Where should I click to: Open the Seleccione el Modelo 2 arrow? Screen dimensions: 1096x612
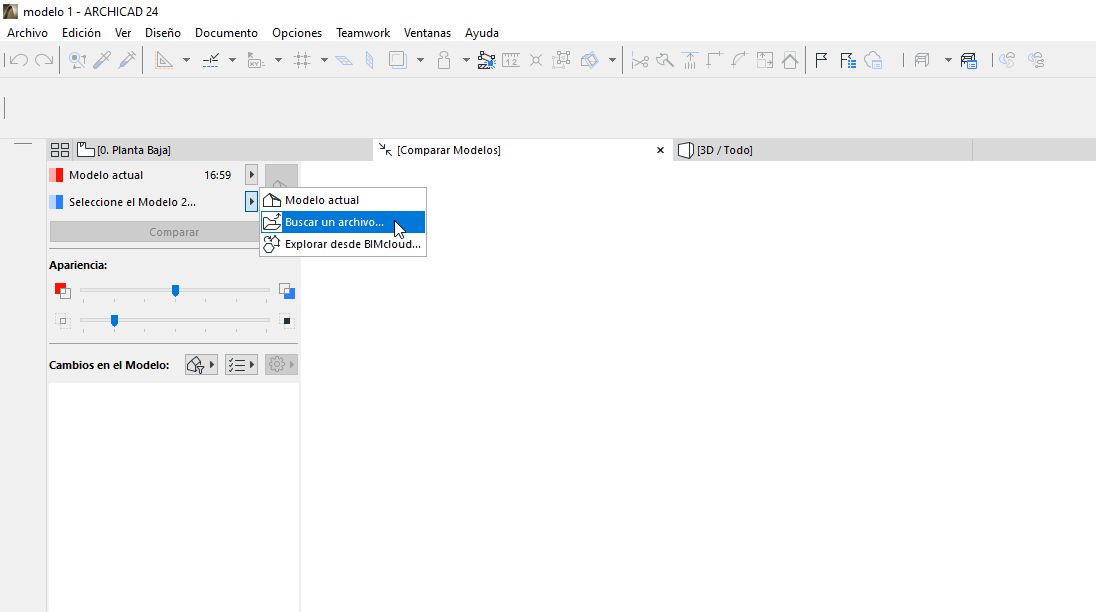coord(252,202)
